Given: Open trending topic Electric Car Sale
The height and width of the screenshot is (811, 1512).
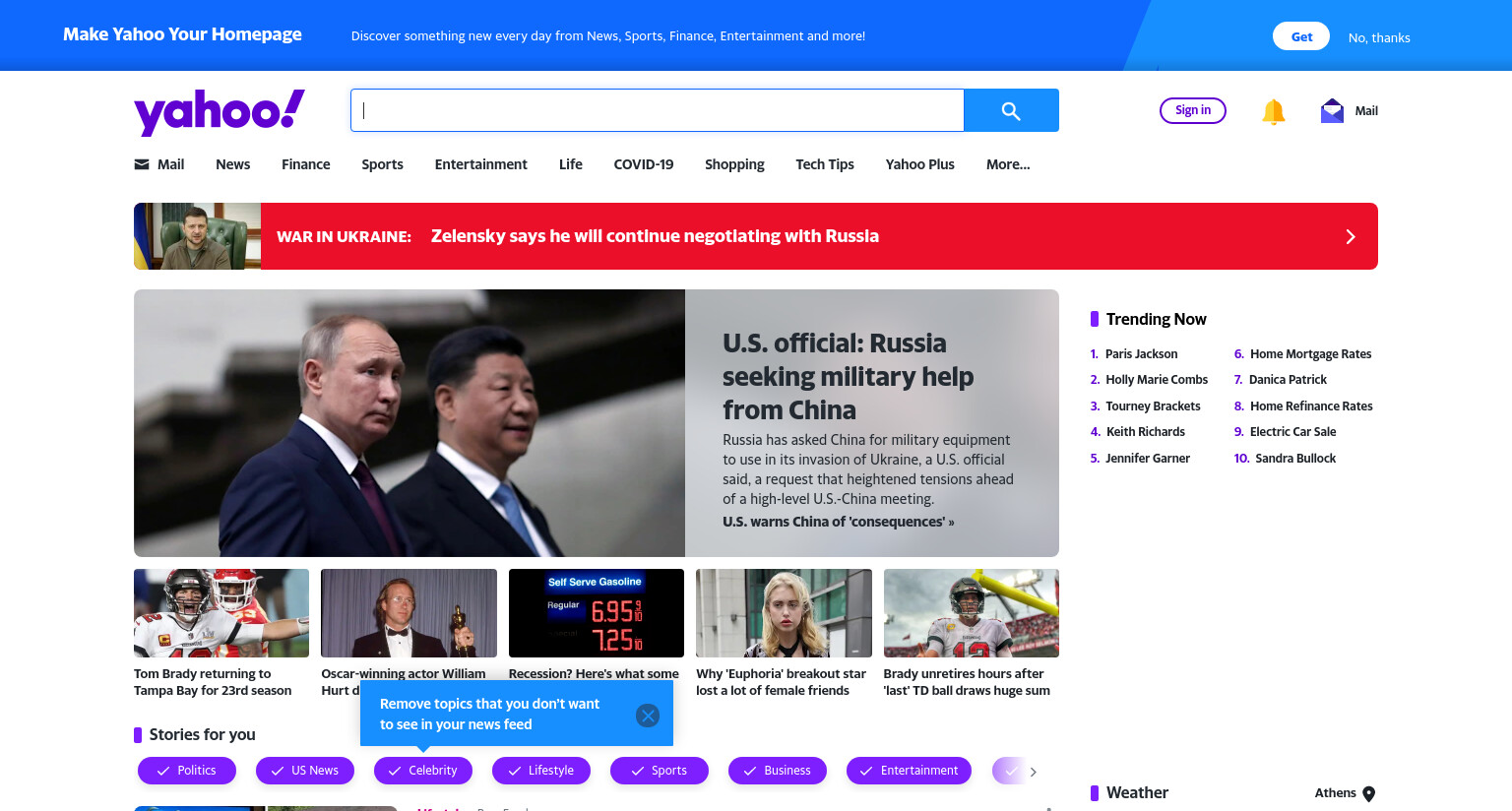Looking at the screenshot, I should (x=1292, y=432).
